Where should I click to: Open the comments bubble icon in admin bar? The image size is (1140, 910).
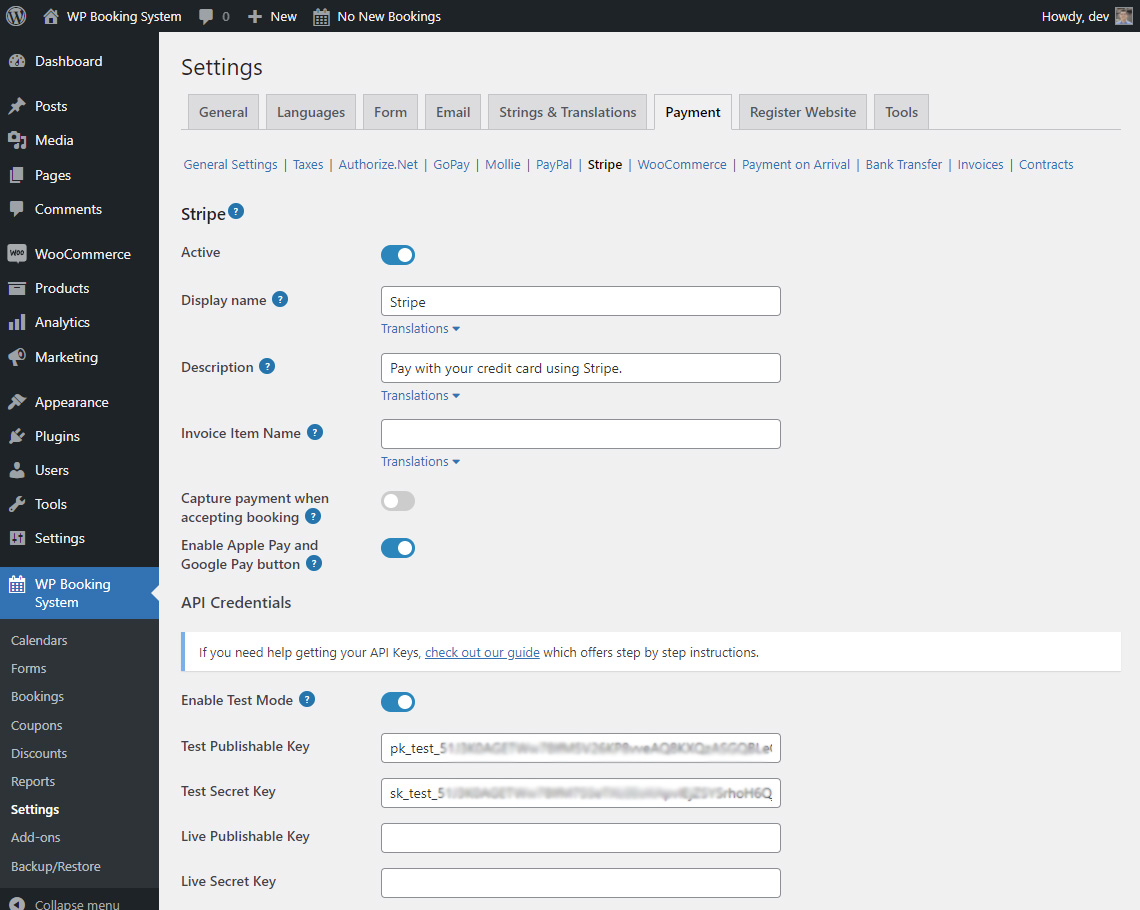[x=206, y=17]
